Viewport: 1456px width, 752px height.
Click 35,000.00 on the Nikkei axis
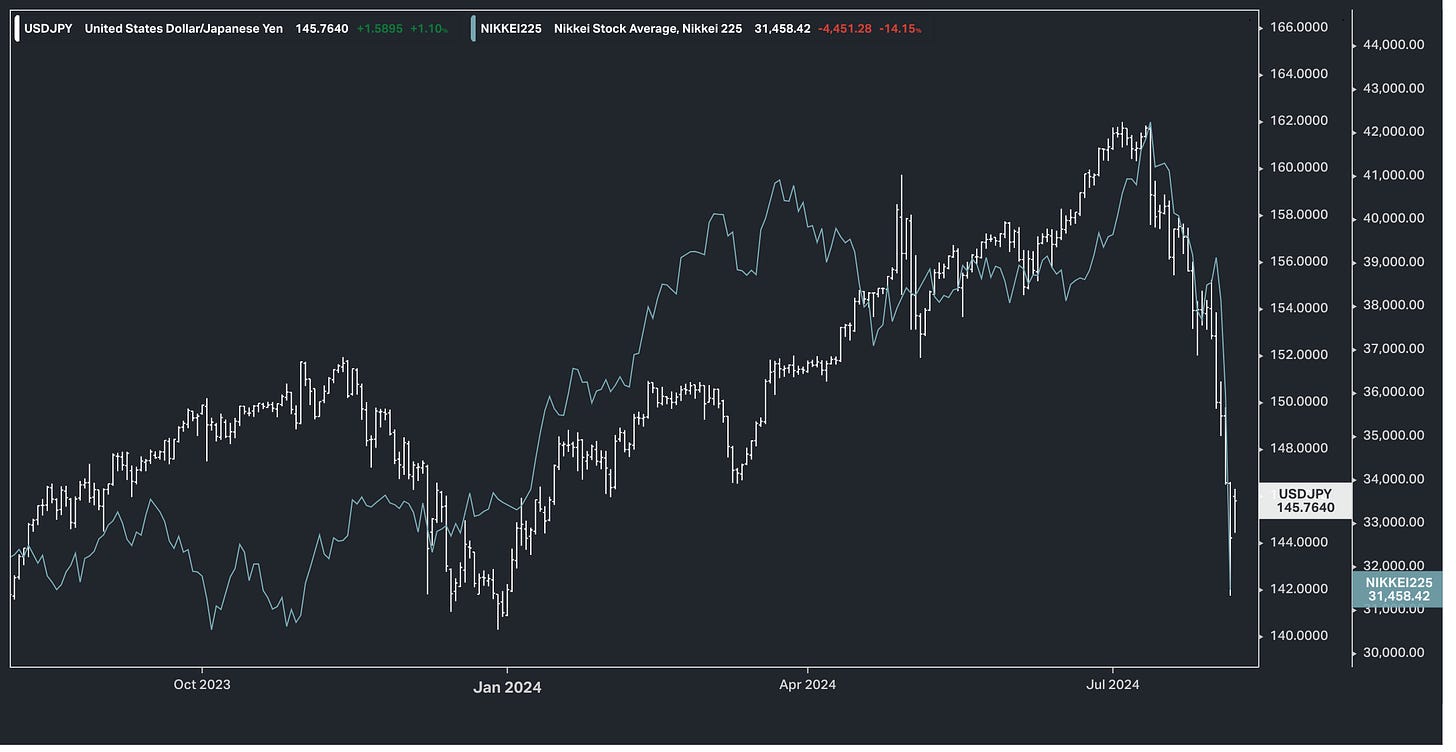(1393, 435)
